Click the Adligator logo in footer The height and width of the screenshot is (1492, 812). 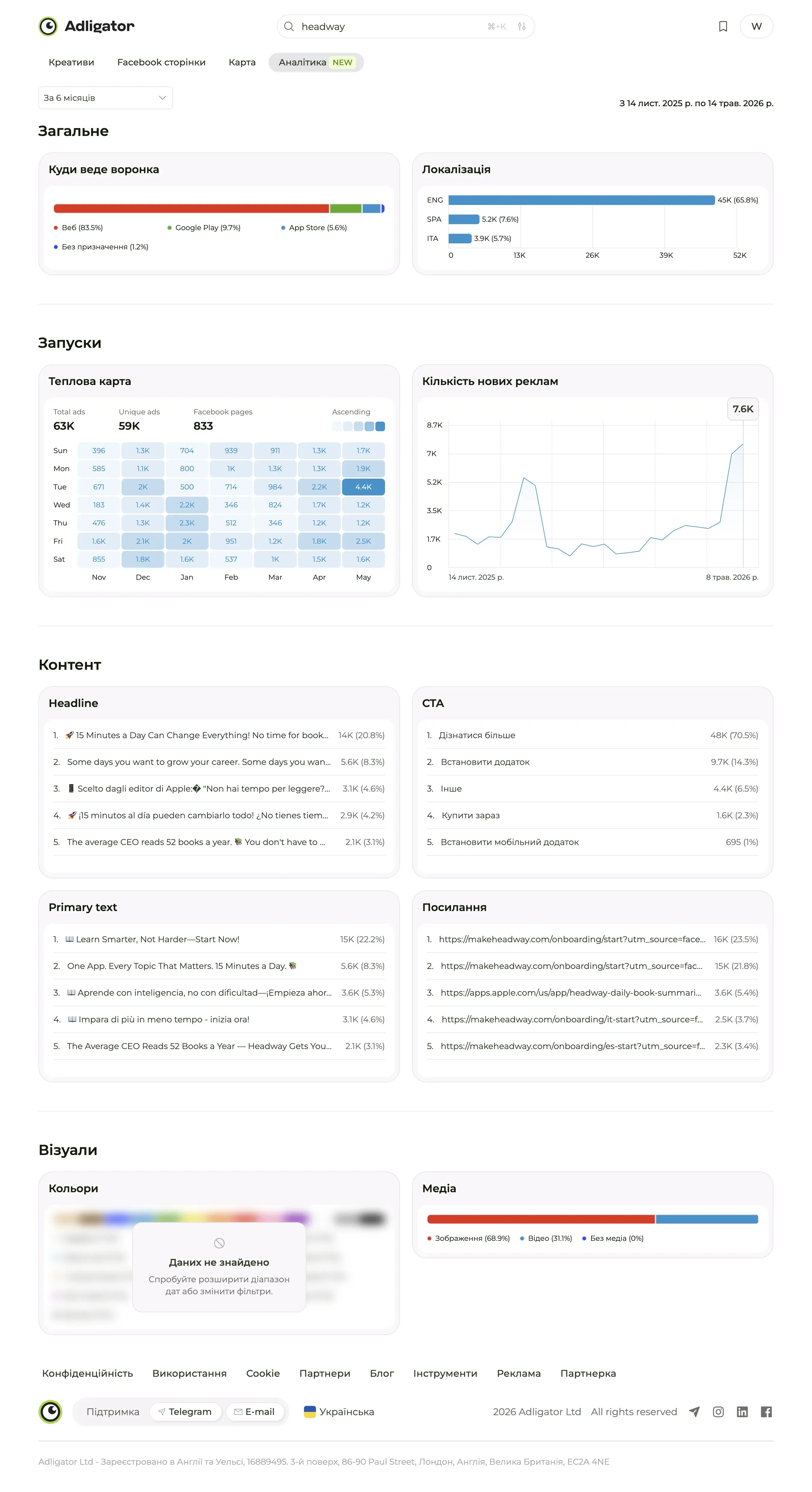click(x=50, y=1412)
